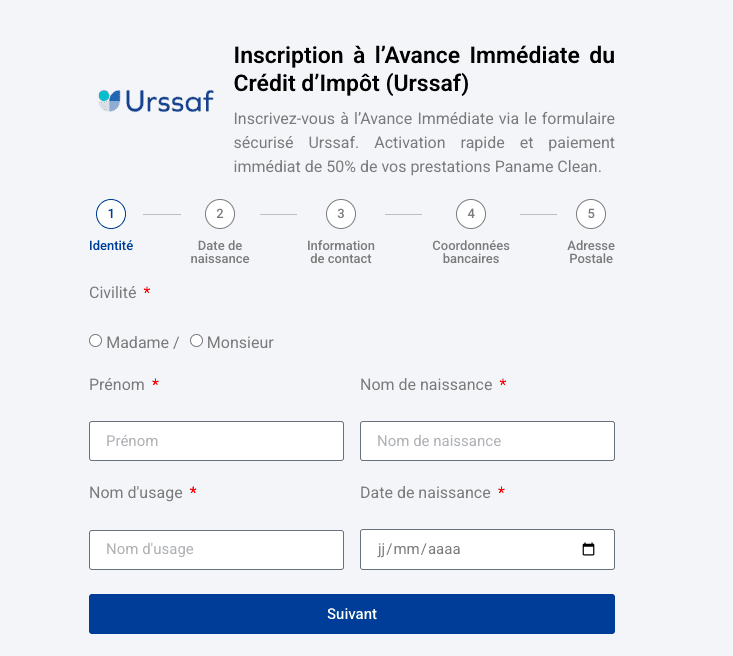Click the Prénom input field
733x656 pixels.
[216, 441]
